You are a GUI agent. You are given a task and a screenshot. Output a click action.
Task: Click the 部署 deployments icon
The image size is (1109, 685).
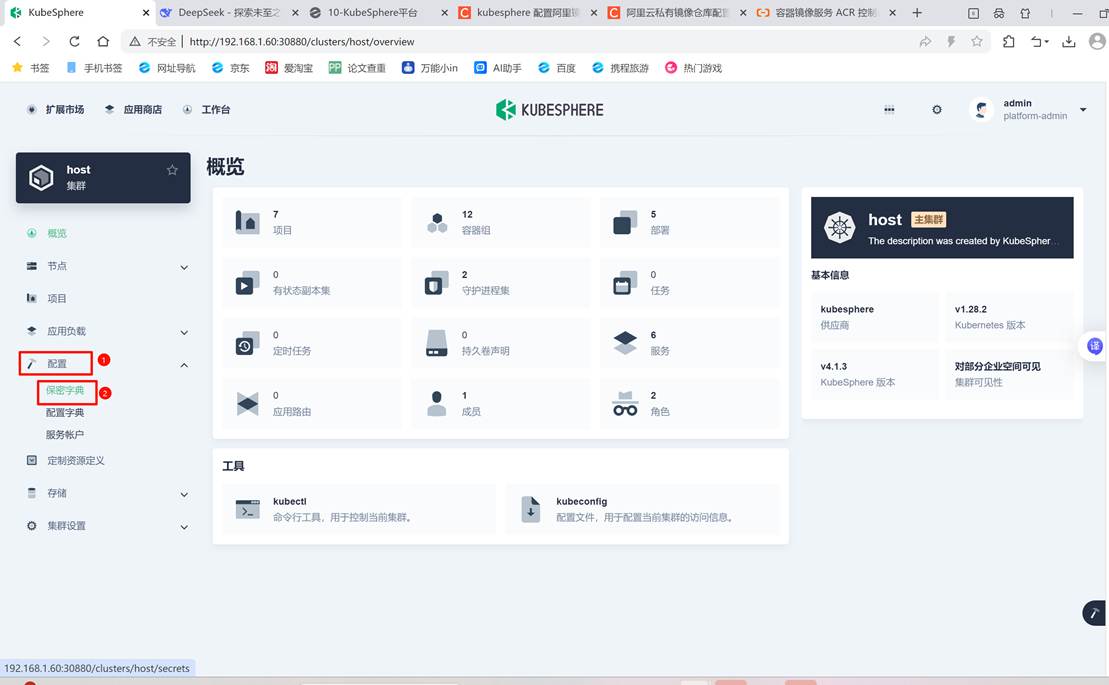tap(625, 222)
